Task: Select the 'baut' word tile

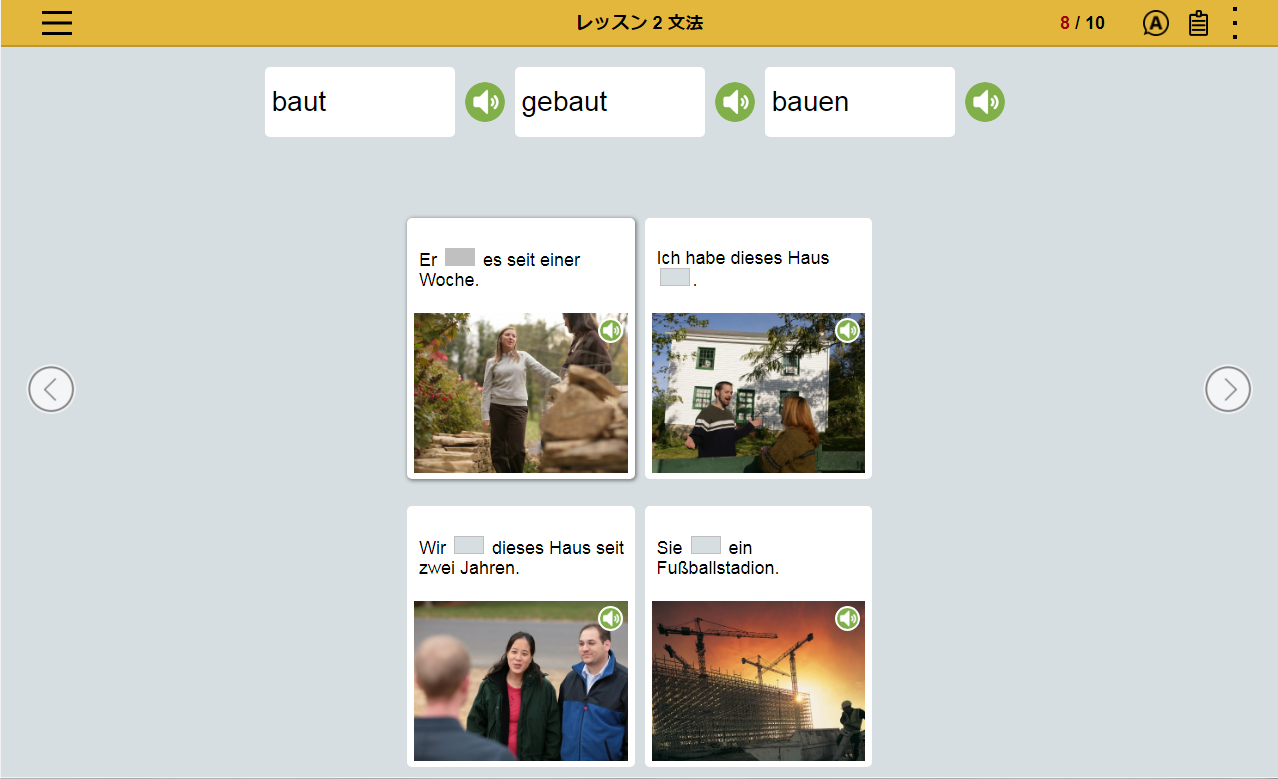Action: (x=359, y=102)
